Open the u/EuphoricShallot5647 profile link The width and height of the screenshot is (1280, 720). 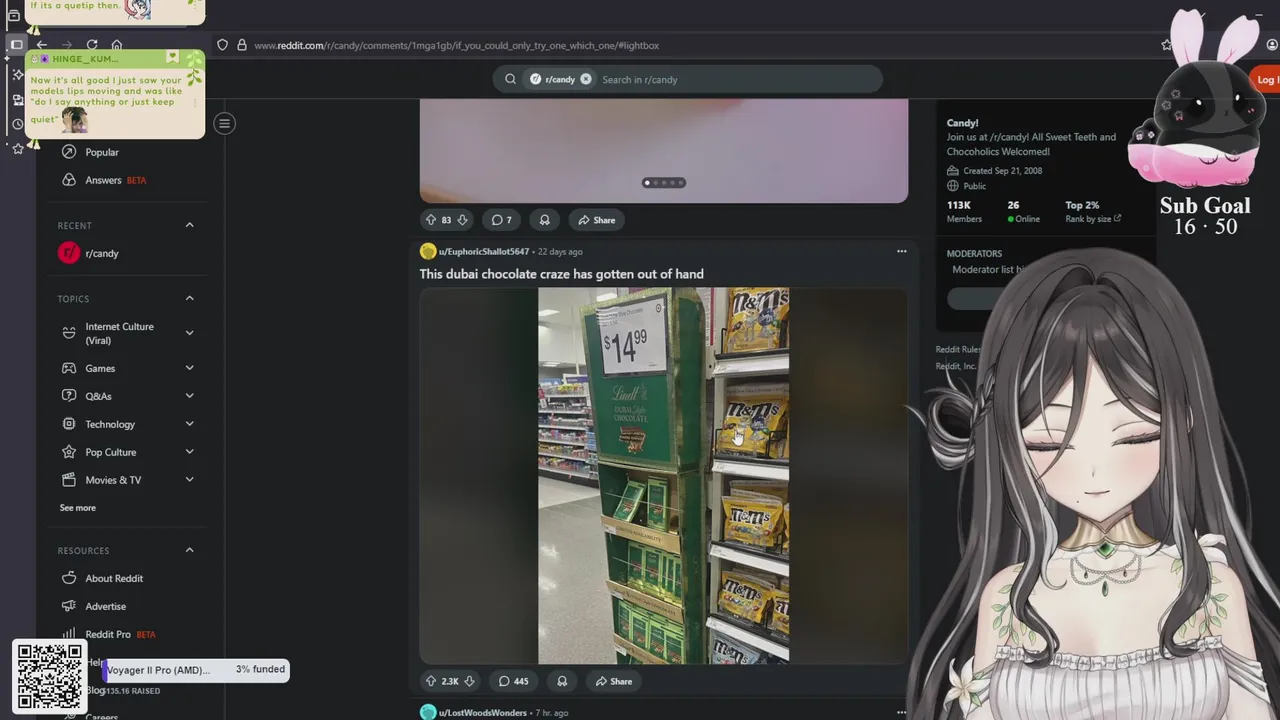tap(484, 251)
